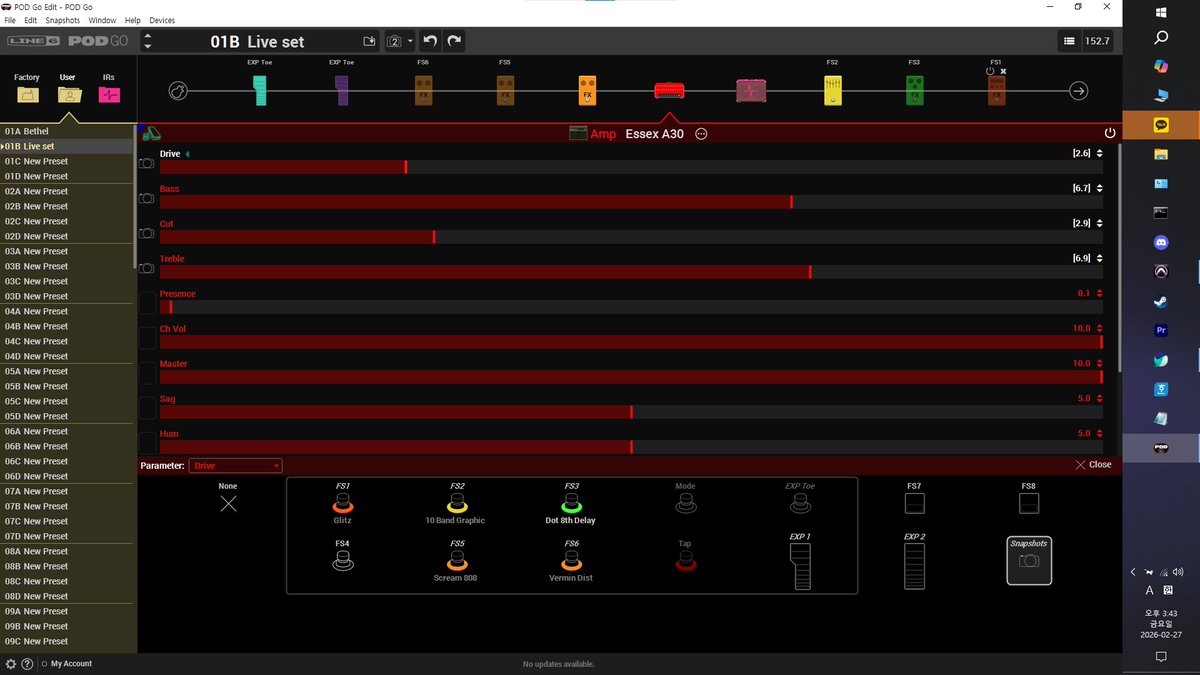This screenshot has width=1200, height=675.
Task: Open the Parameter dropdown showing Drive
Action: (236, 466)
